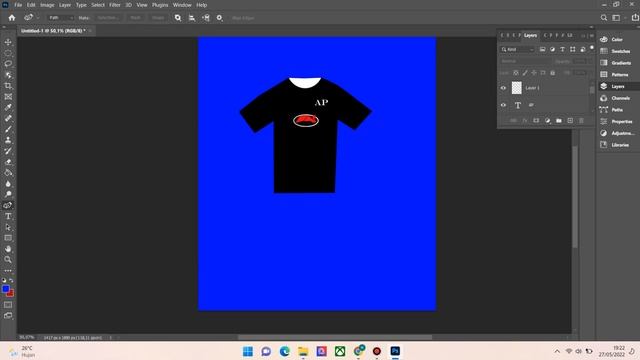Select the Brush tool
The image size is (640, 360).
pyautogui.click(x=8, y=129)
